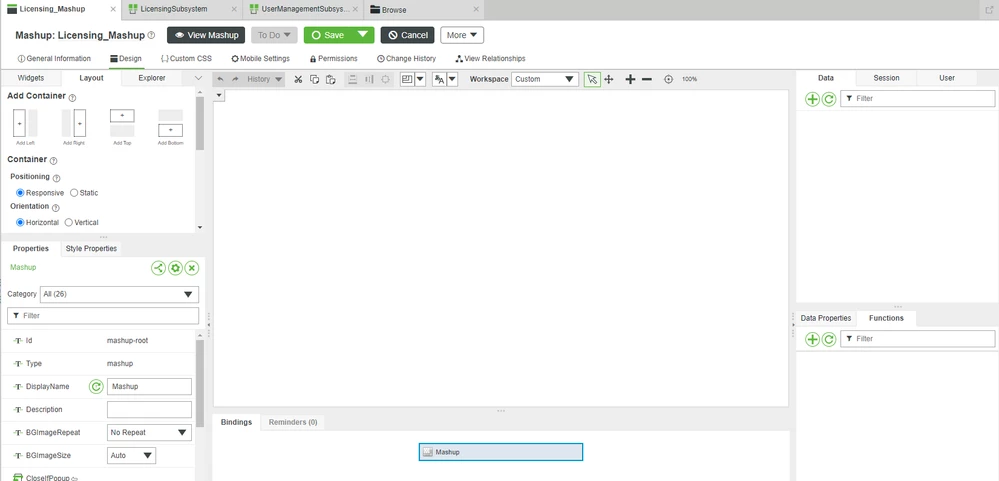Zoom in with the plus icon
The width and height of the screenshot is (999, 481).
pos(630,79)
